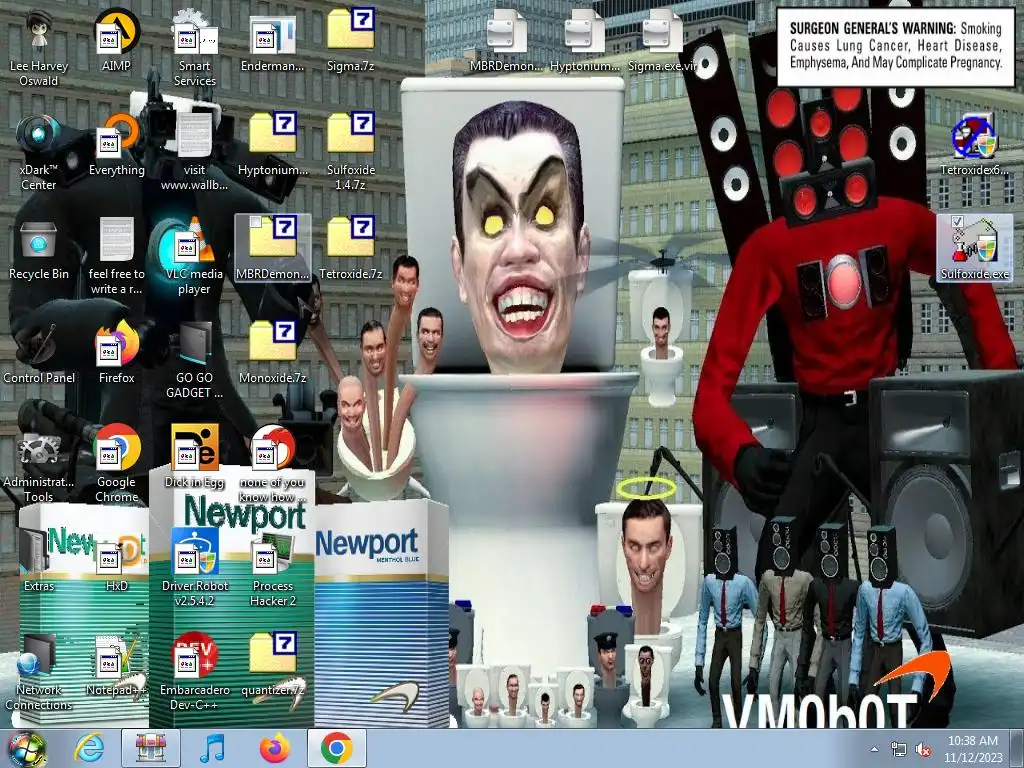This screenshot has height=768, width=1024.
Task: Select the Sigma.exe.vir file
Action: point(662,40)
